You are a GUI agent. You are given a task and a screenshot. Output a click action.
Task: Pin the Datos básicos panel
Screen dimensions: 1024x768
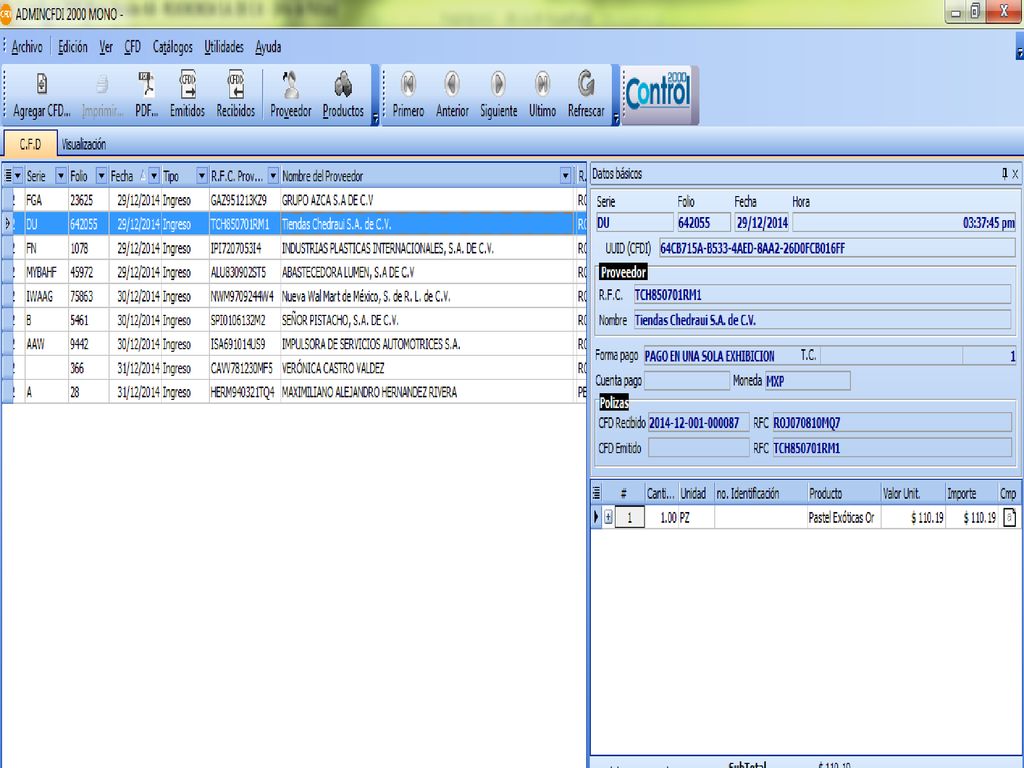tap(1004, 174)
